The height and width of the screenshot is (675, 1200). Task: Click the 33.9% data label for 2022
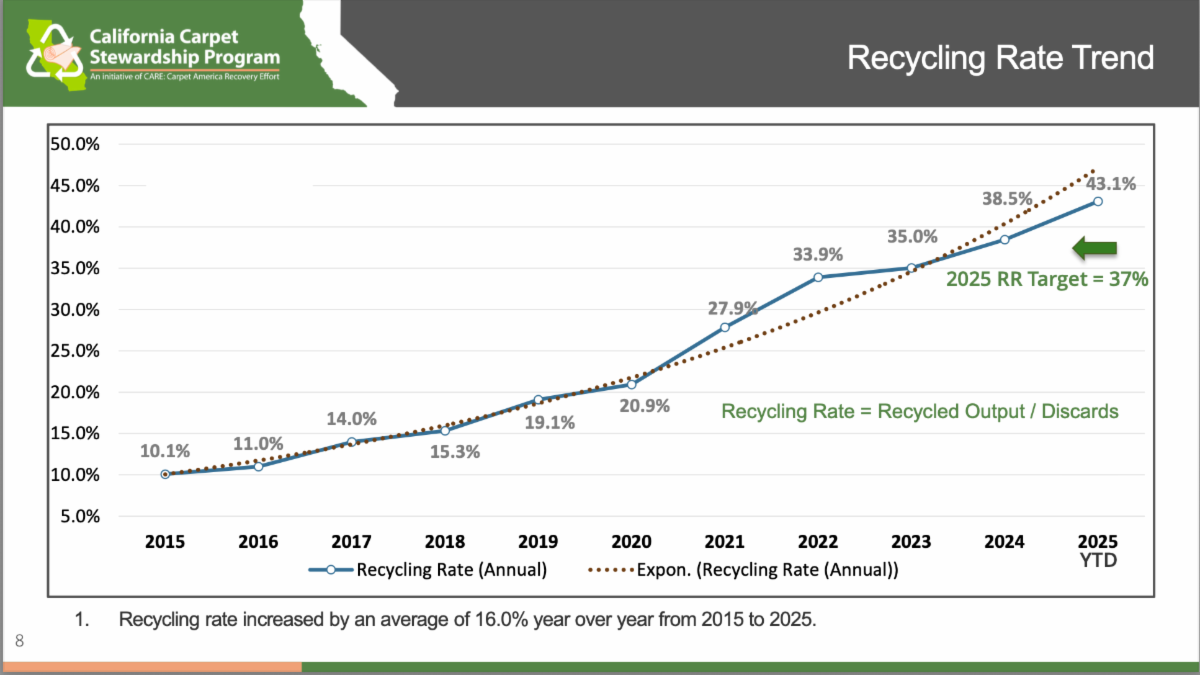819,253
